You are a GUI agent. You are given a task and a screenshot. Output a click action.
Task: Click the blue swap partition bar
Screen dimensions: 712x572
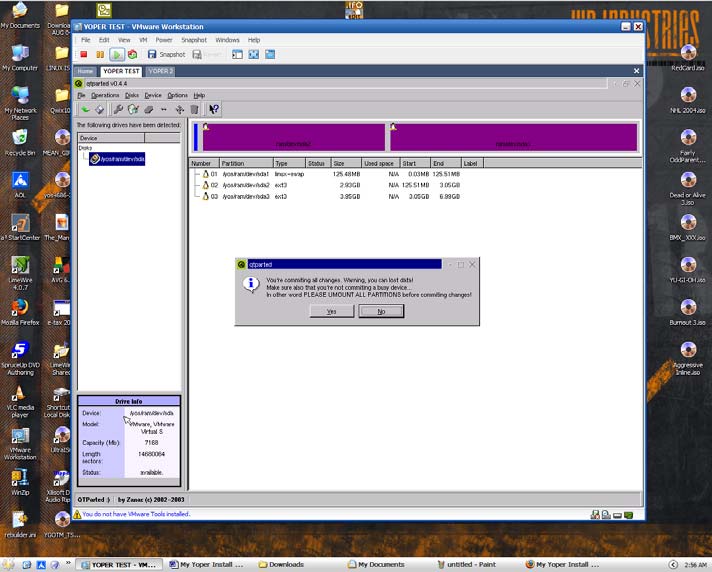pos(196,137)
